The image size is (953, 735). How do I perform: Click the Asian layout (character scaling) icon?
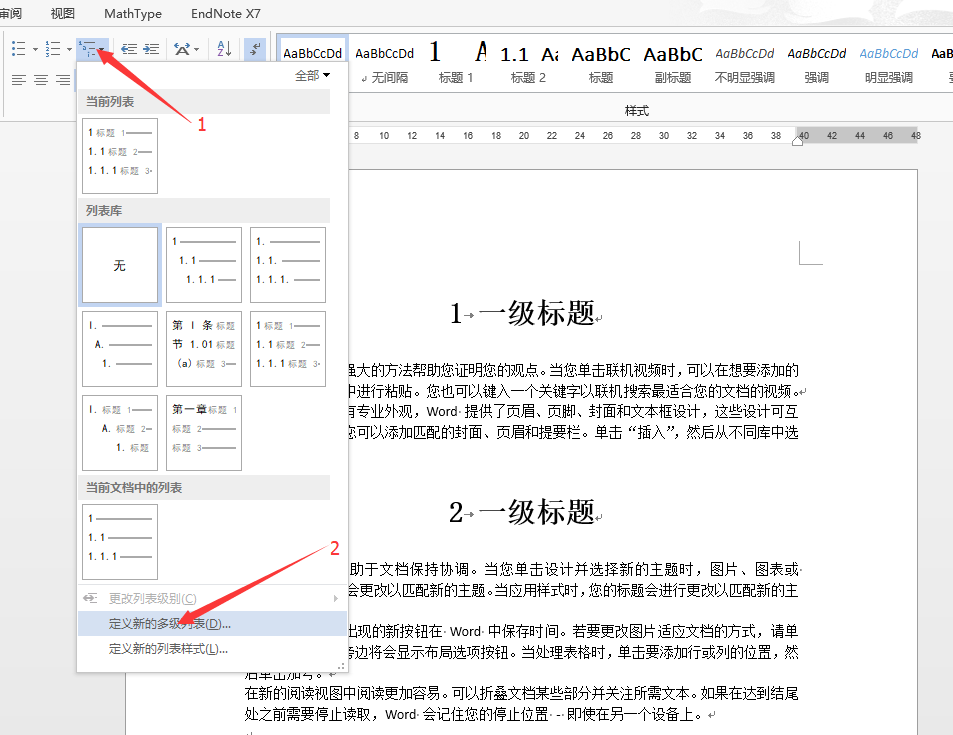pyautogui.click(x=181, y=49)
